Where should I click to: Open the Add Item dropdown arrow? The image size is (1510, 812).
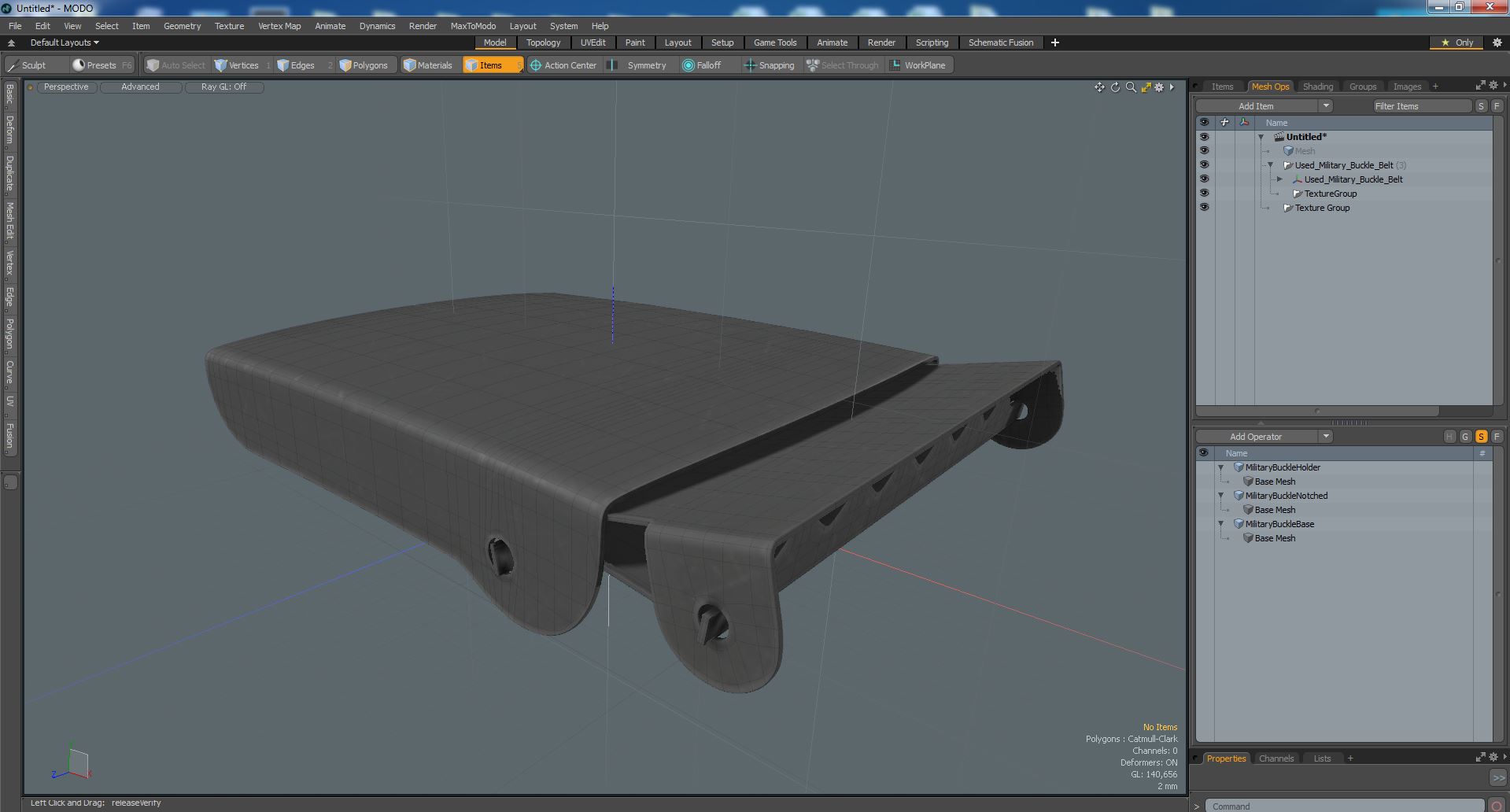[1326, 106]
